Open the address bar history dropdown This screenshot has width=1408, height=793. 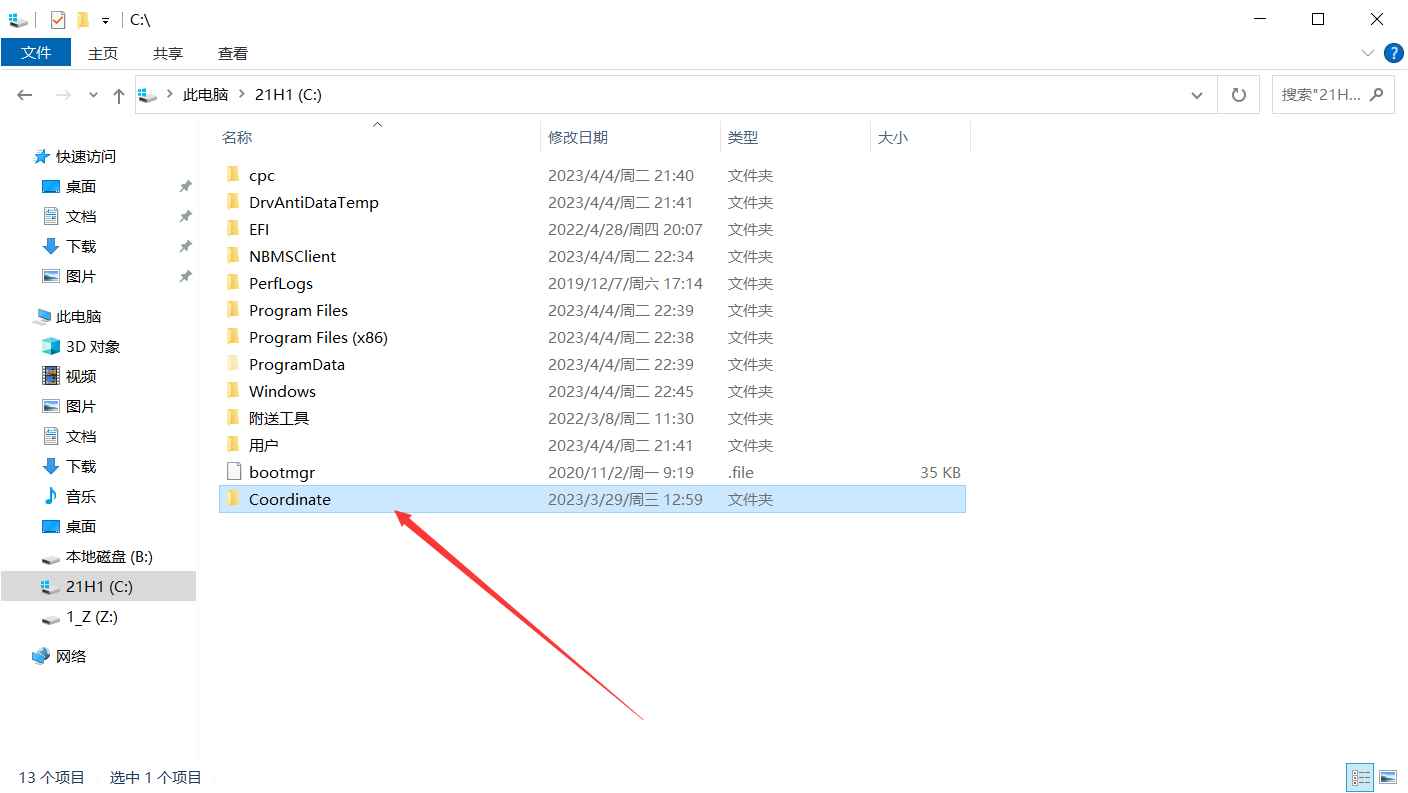click(x=1197, y=95)
